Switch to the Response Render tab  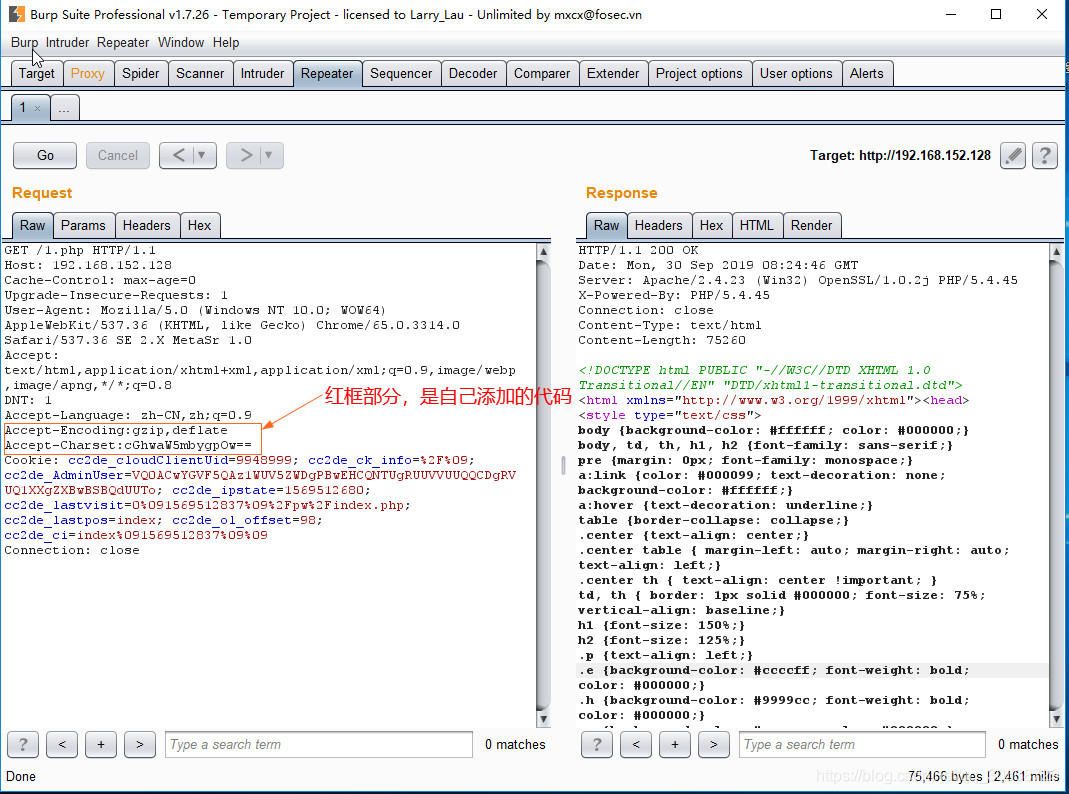click(x=811, y=226)
